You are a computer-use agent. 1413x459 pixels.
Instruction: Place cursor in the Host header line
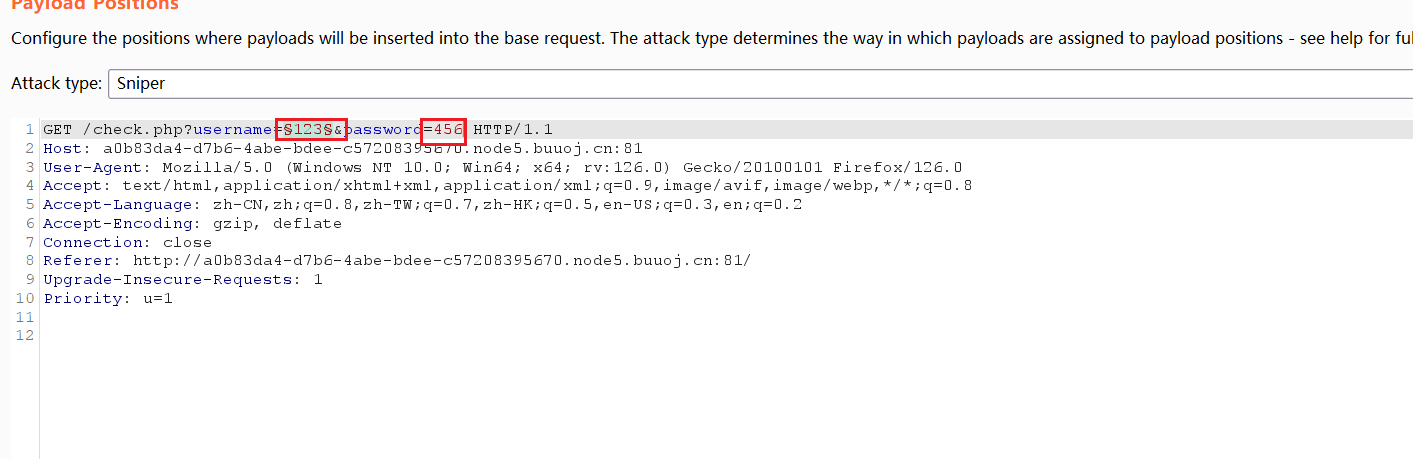343,149
